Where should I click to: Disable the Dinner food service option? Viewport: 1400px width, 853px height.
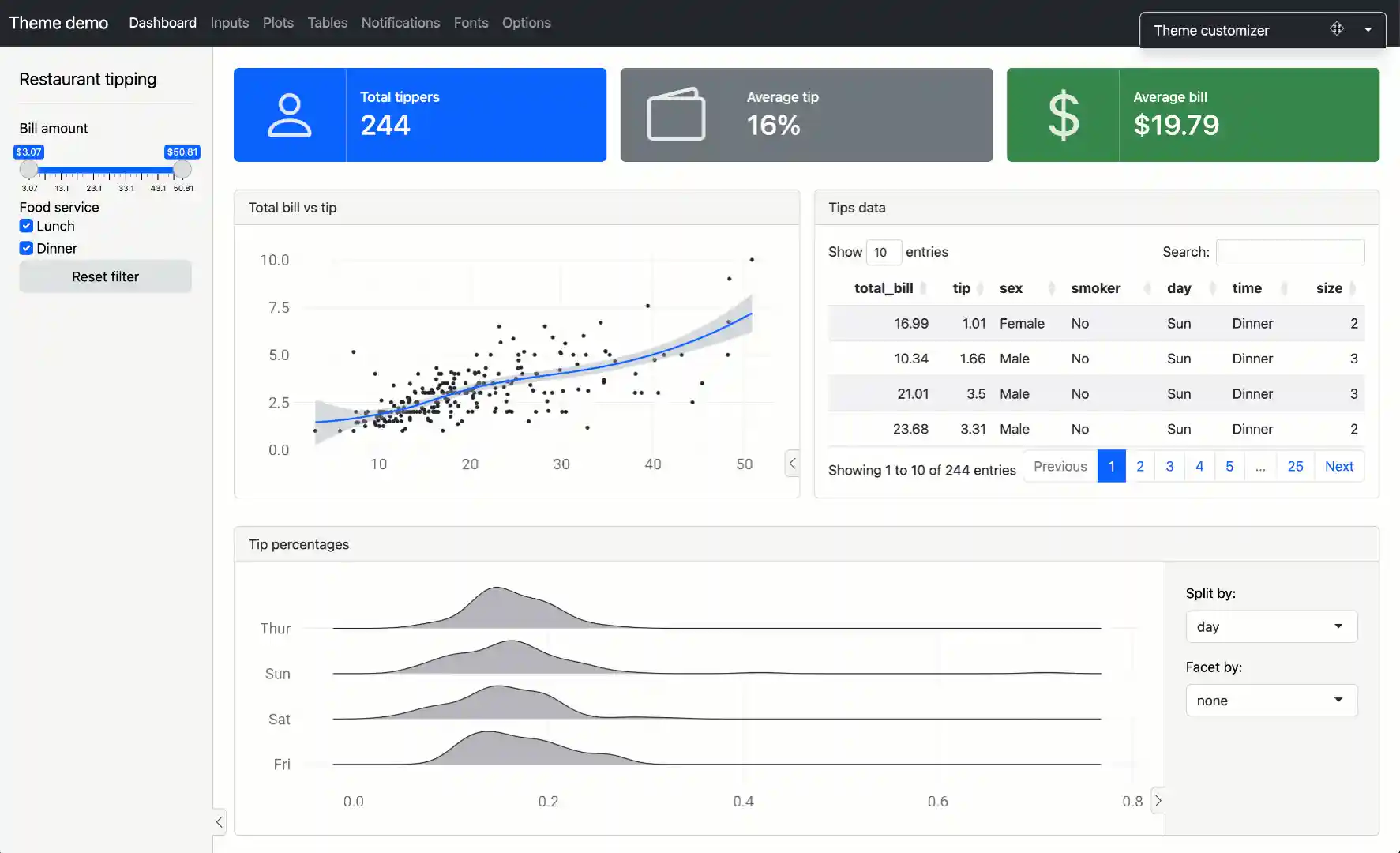(x=25, y=247)
